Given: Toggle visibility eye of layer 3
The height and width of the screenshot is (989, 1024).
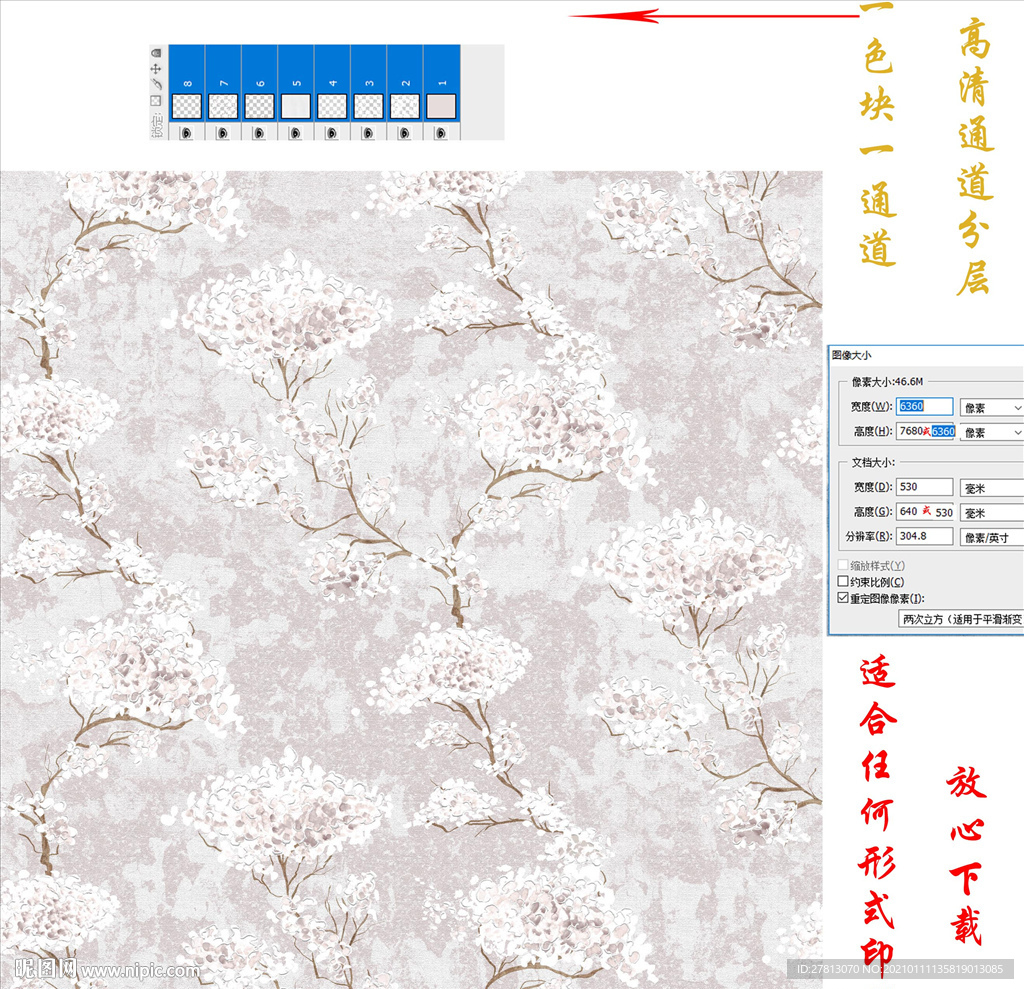Looking at the screenshot, I should pos(368,133).
